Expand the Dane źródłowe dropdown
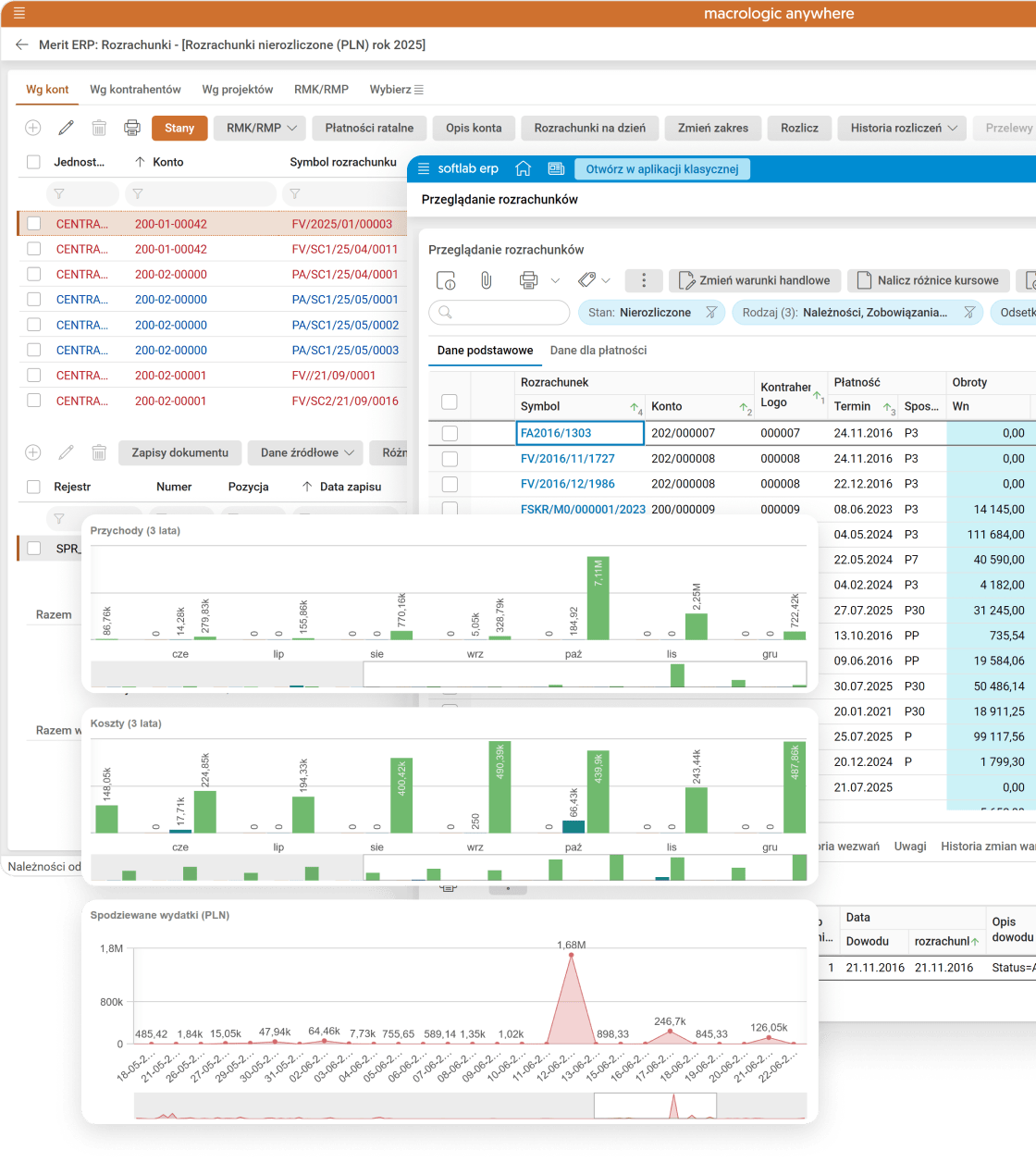Viewport: 1036px width, 1162px height. (x=307, y=452)
